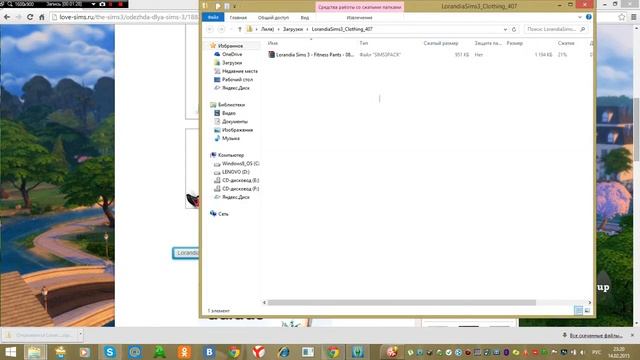This screenshot has width=640, height=360.
Task: Open Рабочий стол in the navigation pane
Action: (237, 80)
